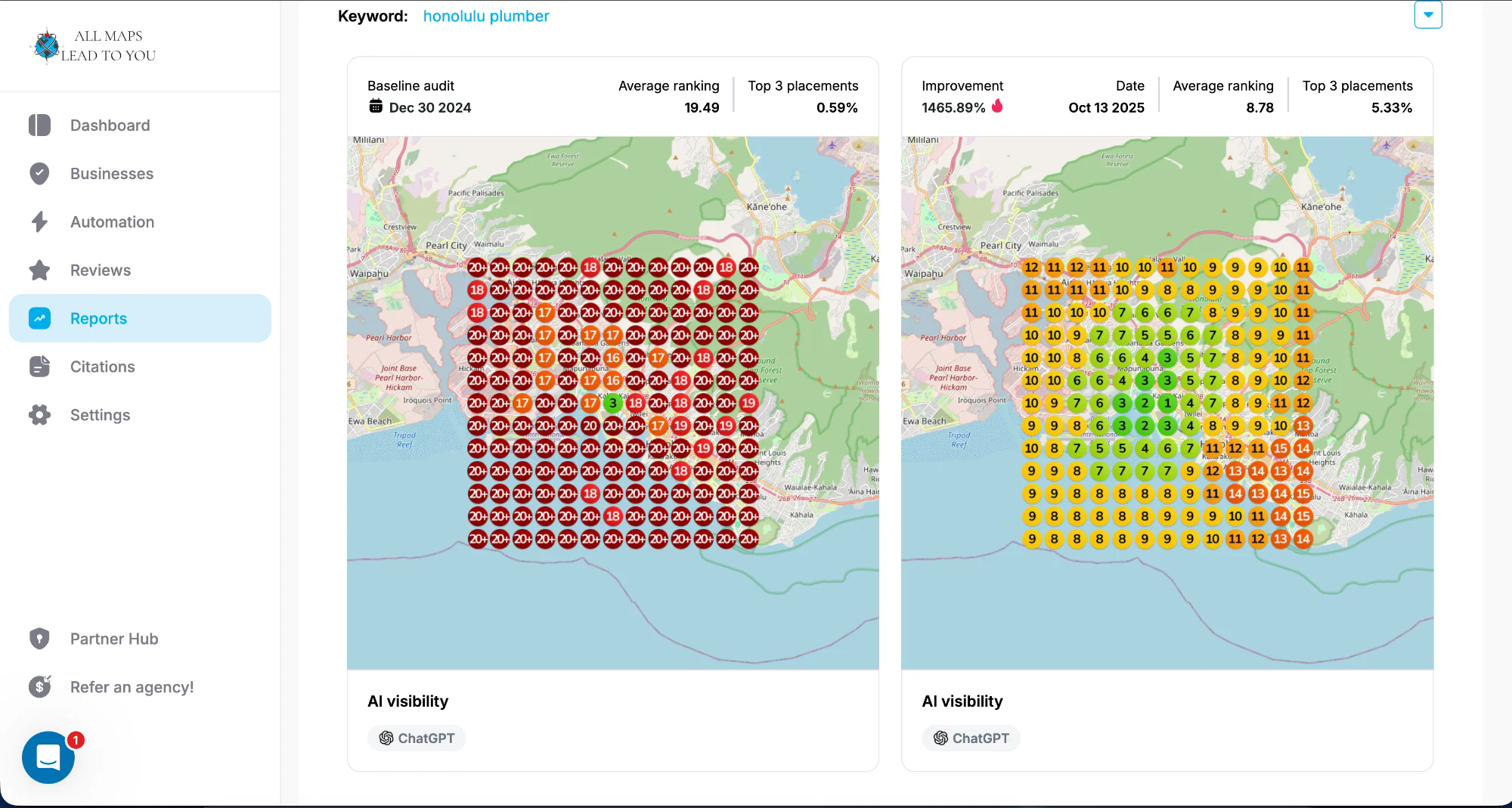
Task: Click the All Maps Lead To You logo
Action: (x=93, y=46)
